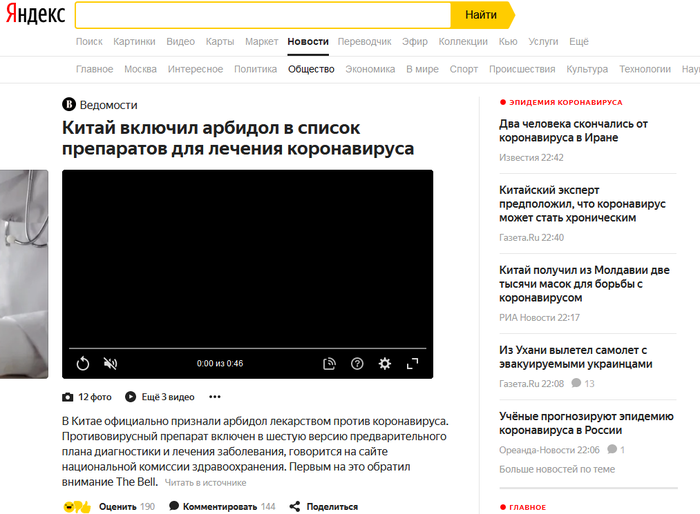The image size is (700, 514).
Task: Expand the three-dots more media menu
Action: pyautogui.click(x=214, y=397)
